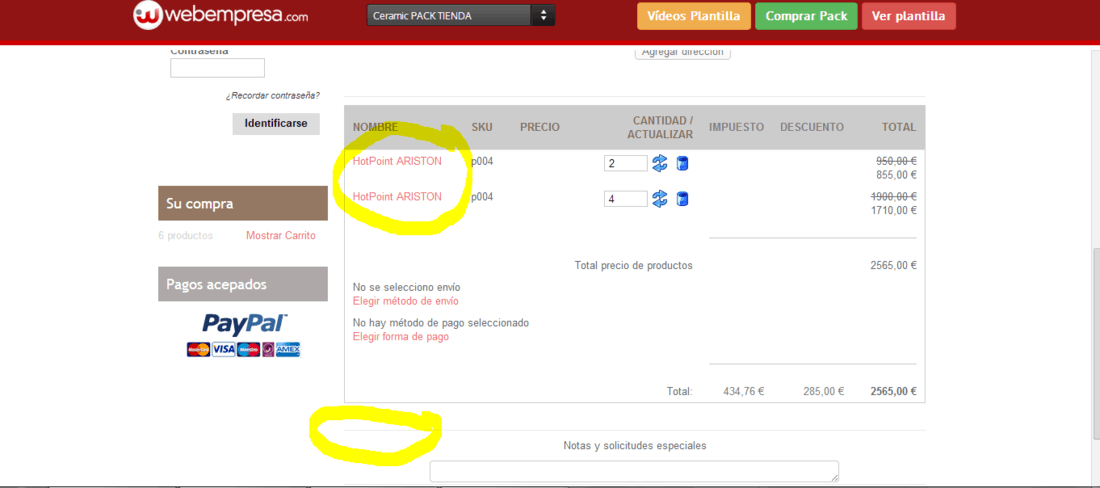Click the SKU column header

tap(482, 127)
